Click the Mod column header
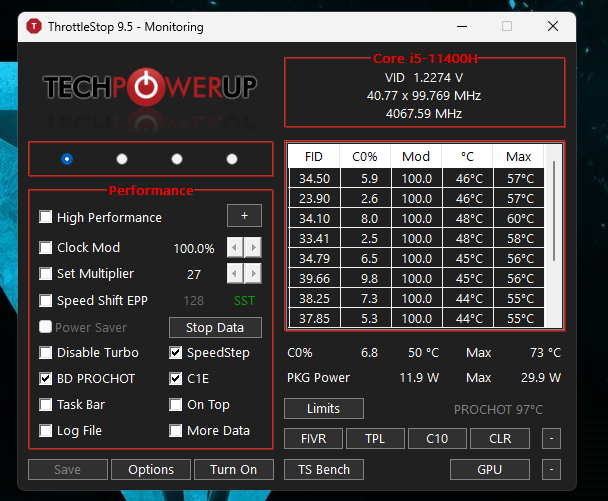Viewport: 608px width, 501px height. [x=416, y=156]
